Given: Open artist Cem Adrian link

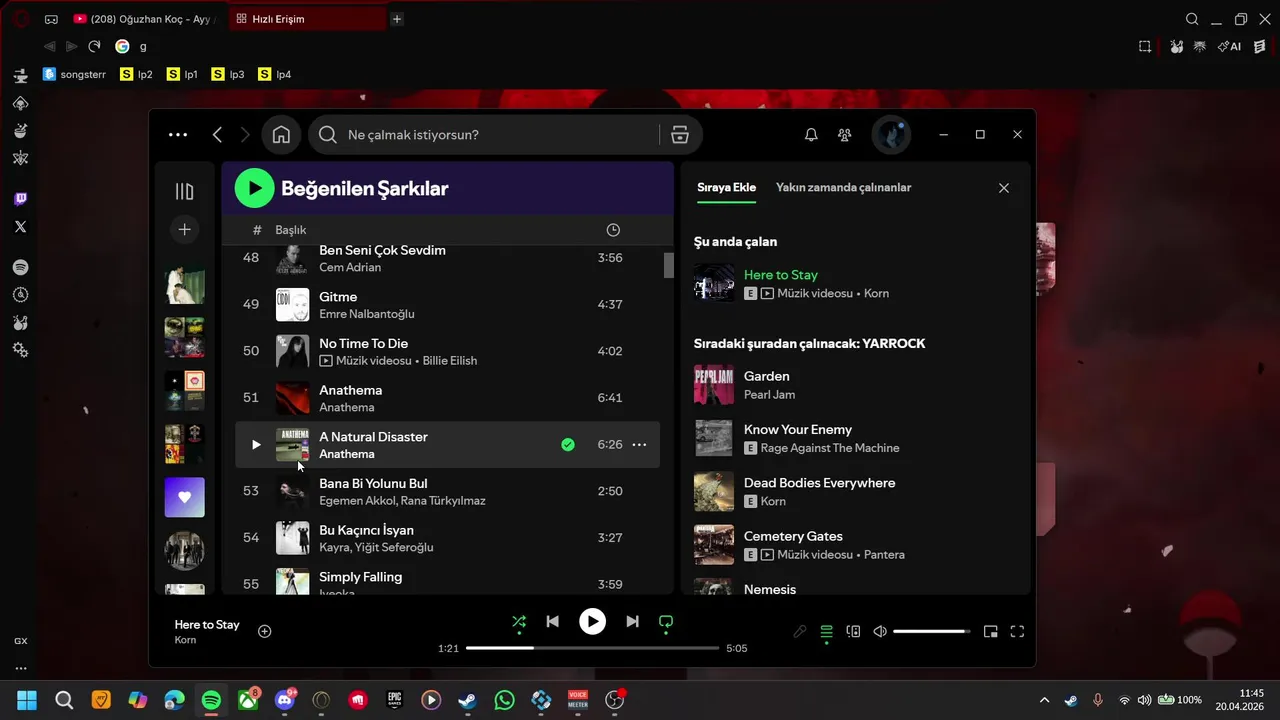Looking at the screenshot, I should tap(350, 267).
